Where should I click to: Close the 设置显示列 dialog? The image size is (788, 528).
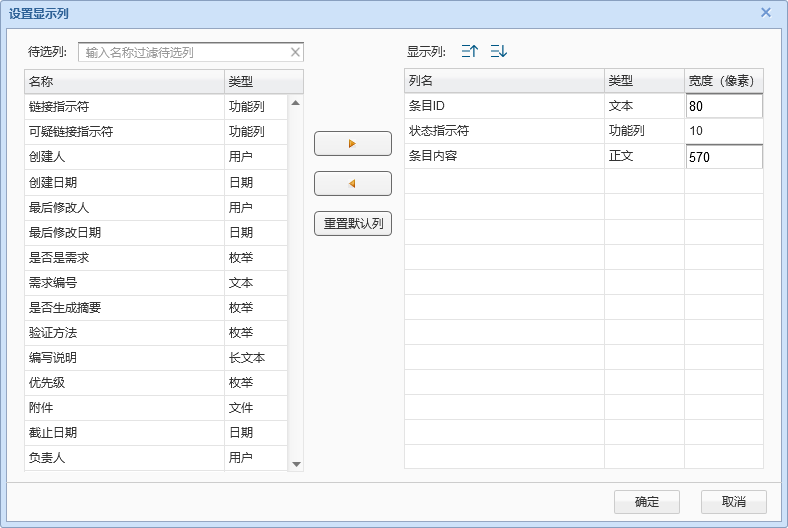766,13
